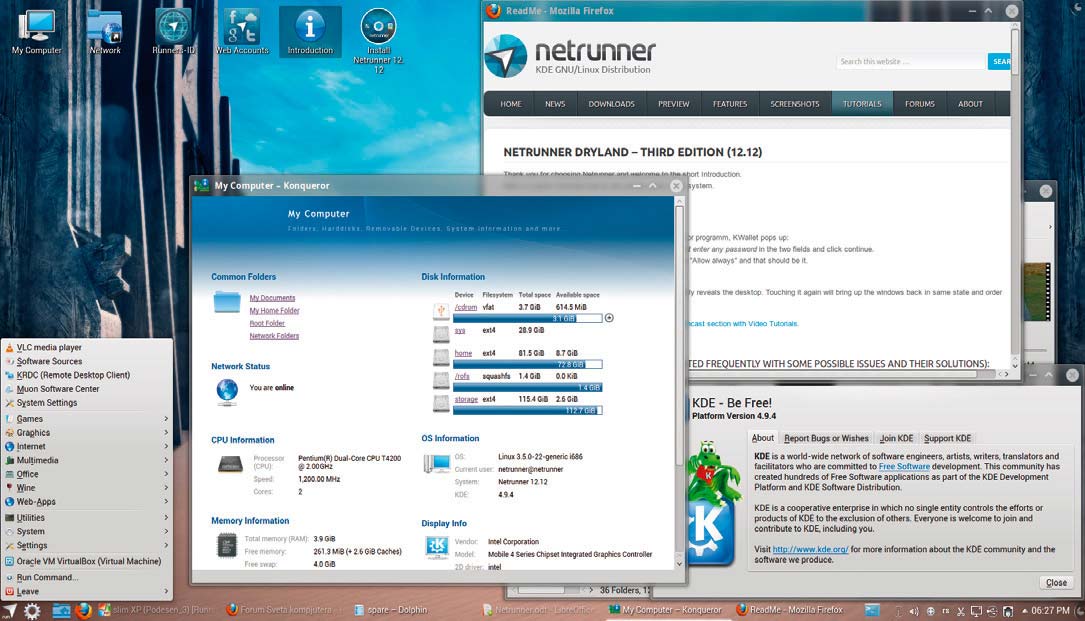Click the Konqueror window vertical scrollbar
Viewport: 1085px width, 621px height.
(679, 383)
